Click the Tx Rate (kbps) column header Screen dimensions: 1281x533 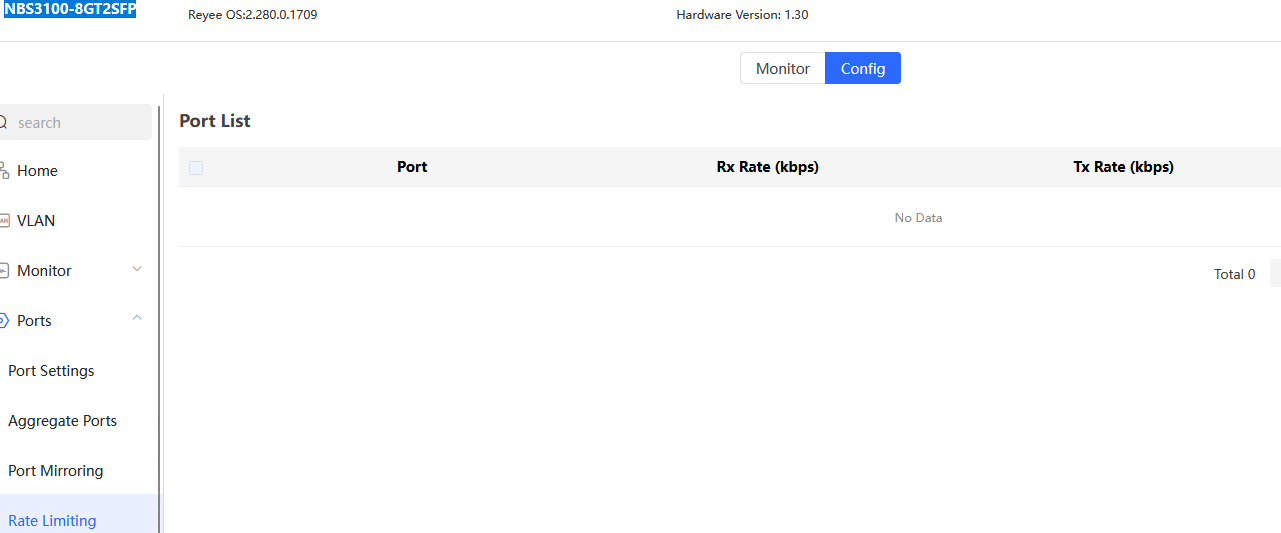pyautogui.click(x=1123, y=167)
